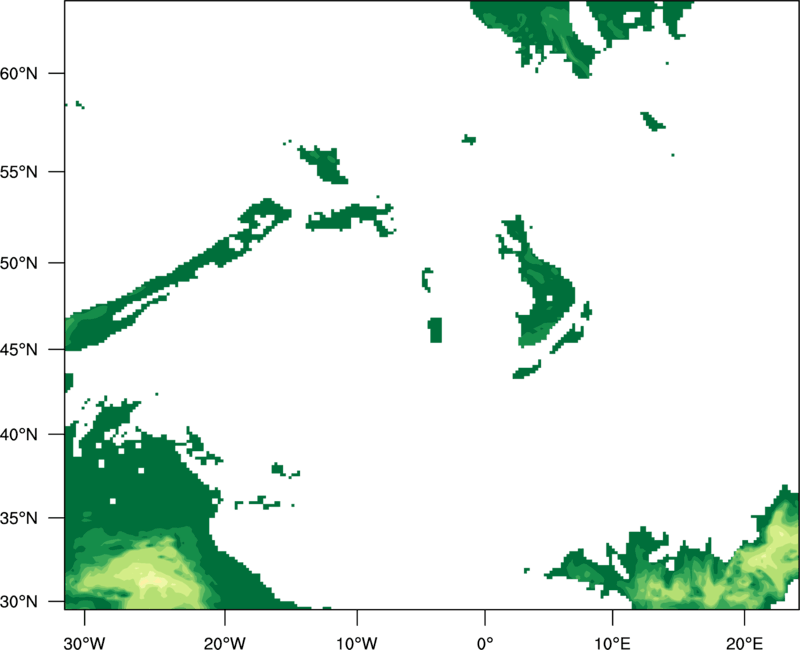This screenshot has height=650, width=800.
Task: Click the 30°N latitude label
Action: [x=19, y=602]
